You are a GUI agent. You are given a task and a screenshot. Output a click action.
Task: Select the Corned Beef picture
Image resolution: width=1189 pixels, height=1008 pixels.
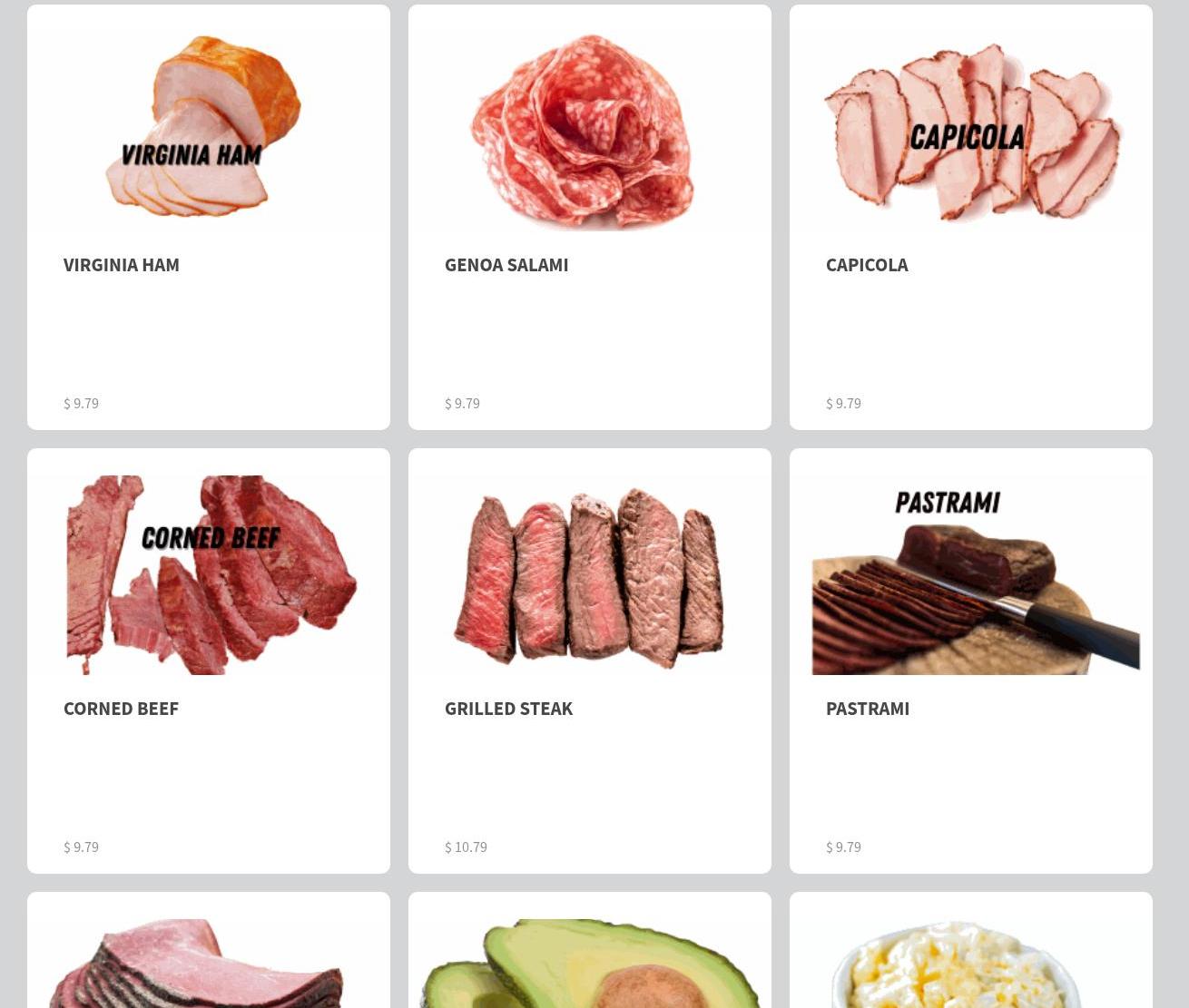[209, 574]
